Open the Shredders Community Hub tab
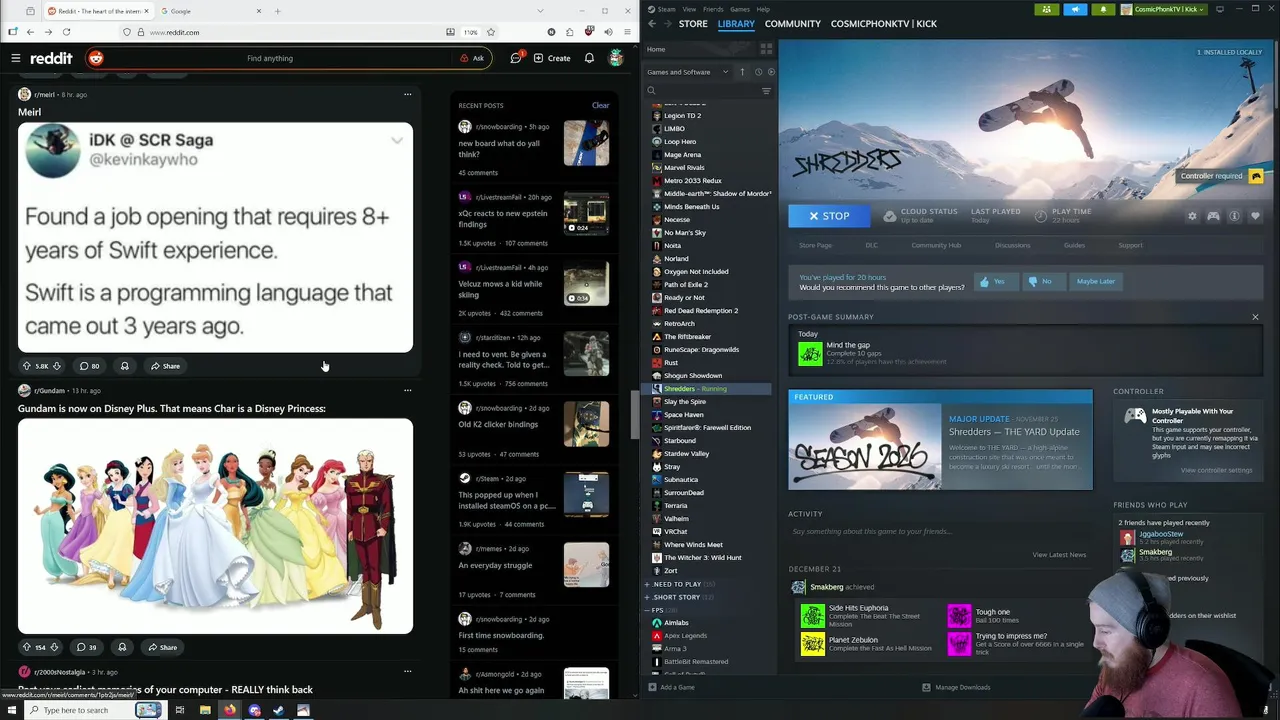Screen dimensions: 1280x720 click(x=936, y=245)
